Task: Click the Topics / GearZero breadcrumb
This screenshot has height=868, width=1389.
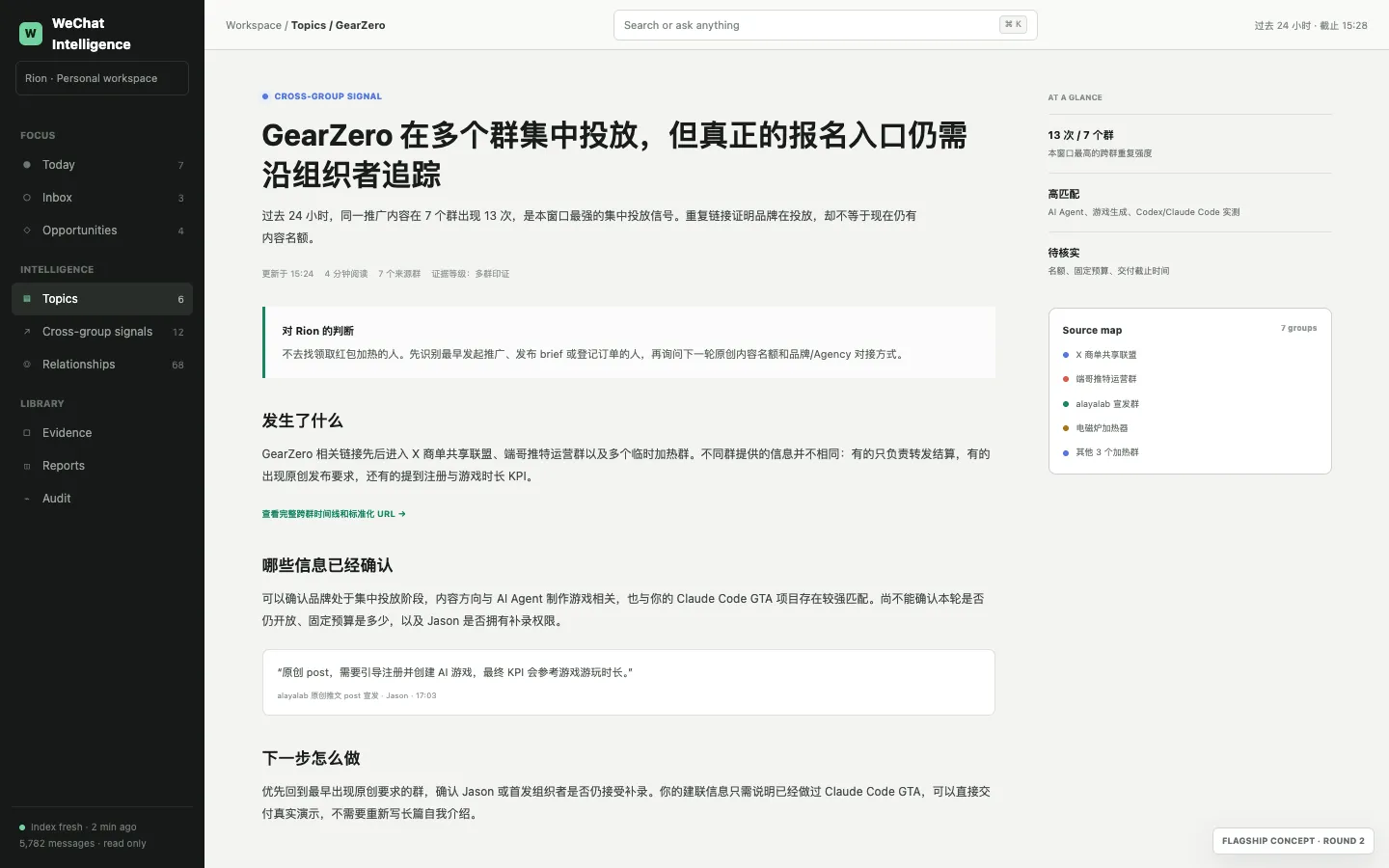Action: pyautogui.click(x=338, y=25)
